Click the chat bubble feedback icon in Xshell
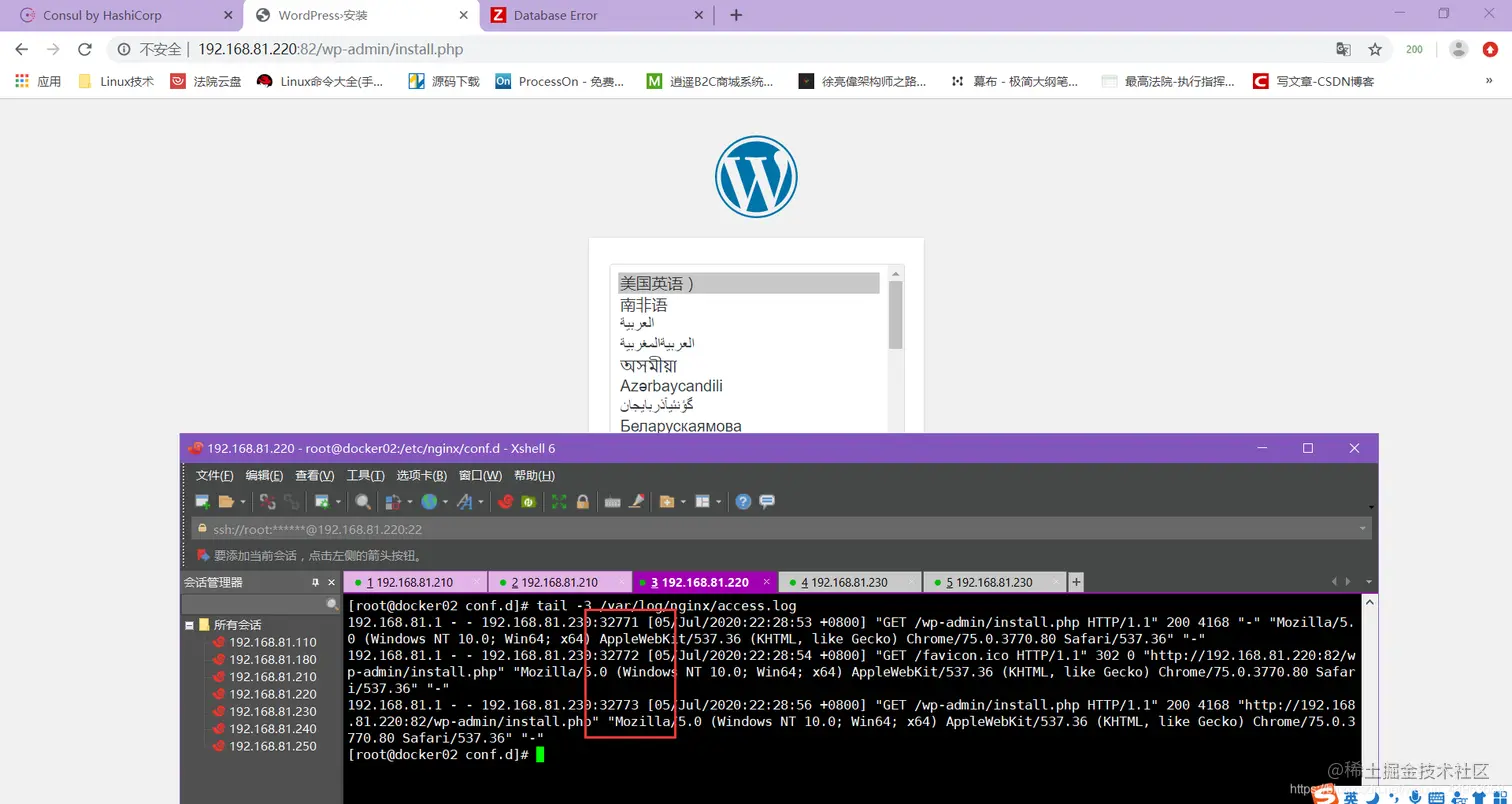The width and height of the screenshot is (1512, 804). pos(767,501)
